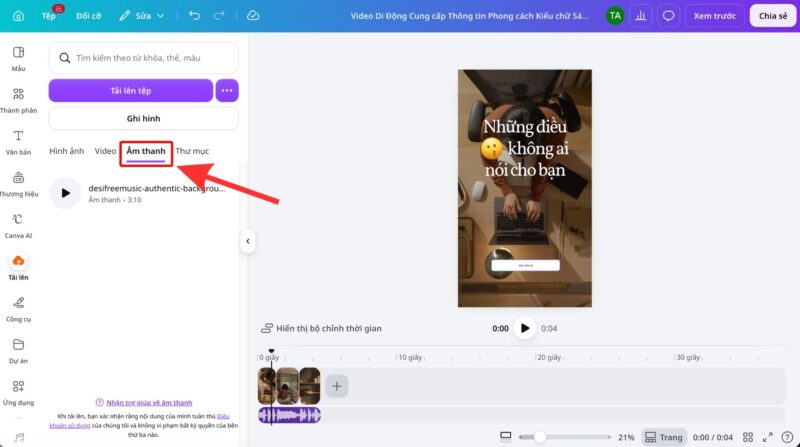Select the third timeline clip thumbnail

click(x=310, y=386)
